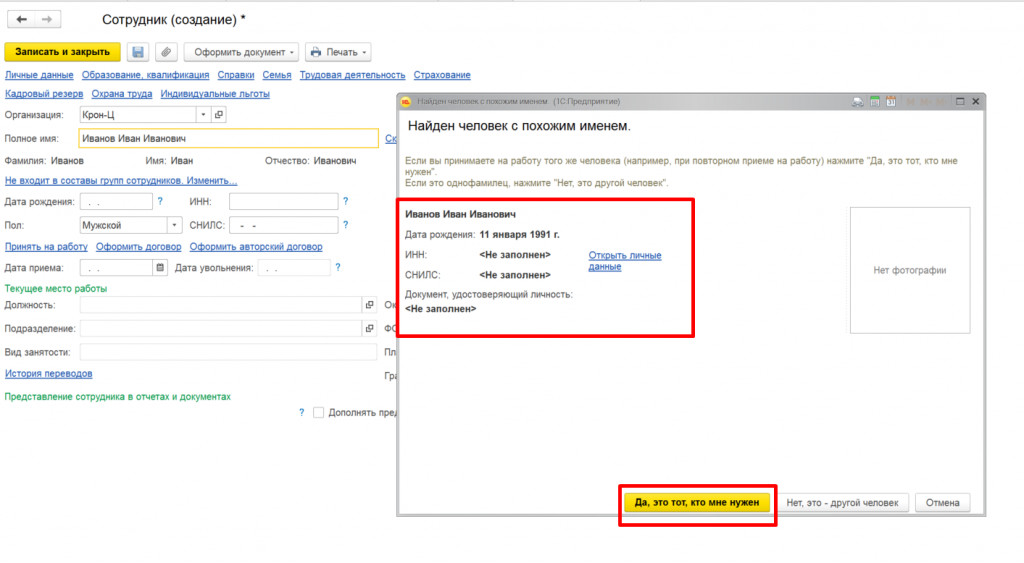Show help next to Дополнять checkbox
1024x563 pixels.
click(301, 412)
